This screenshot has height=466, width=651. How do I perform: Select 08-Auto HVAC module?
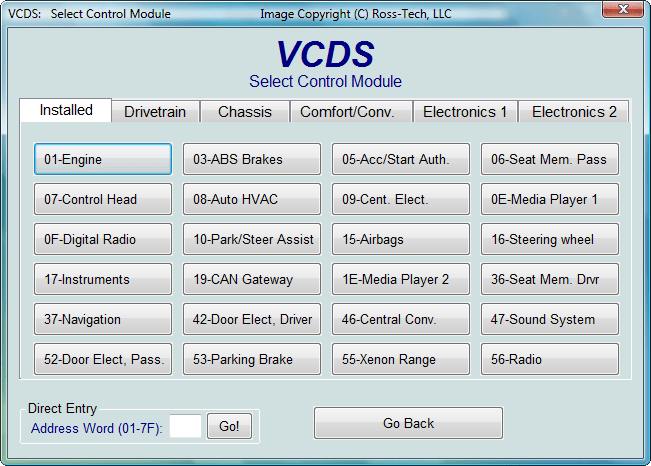(x=252, y=199)
